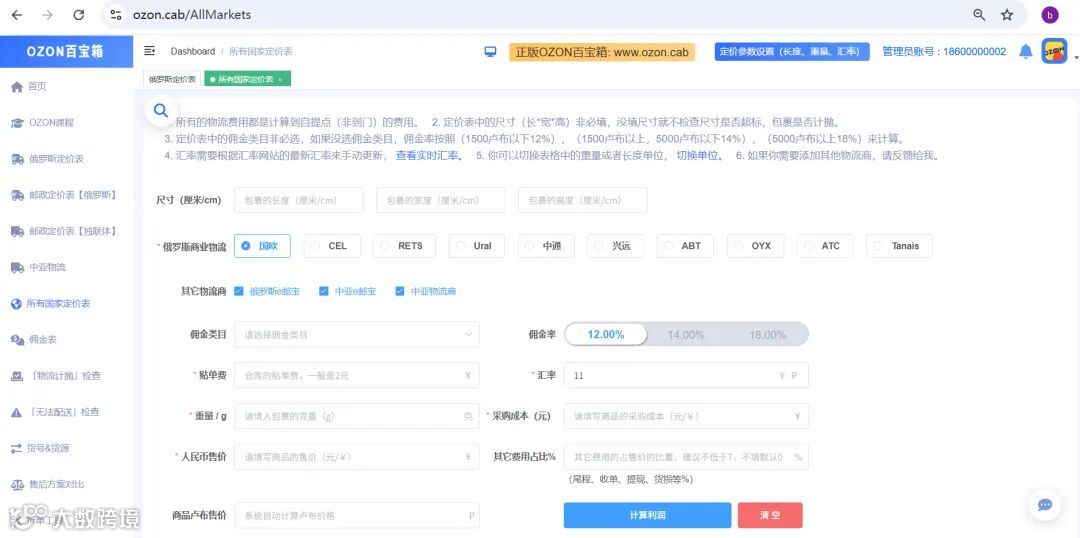This screenshot has height=538, width=1080.
Task: Click the round search magnifier button
Action: pyautogui.click(x=161, y=110)
